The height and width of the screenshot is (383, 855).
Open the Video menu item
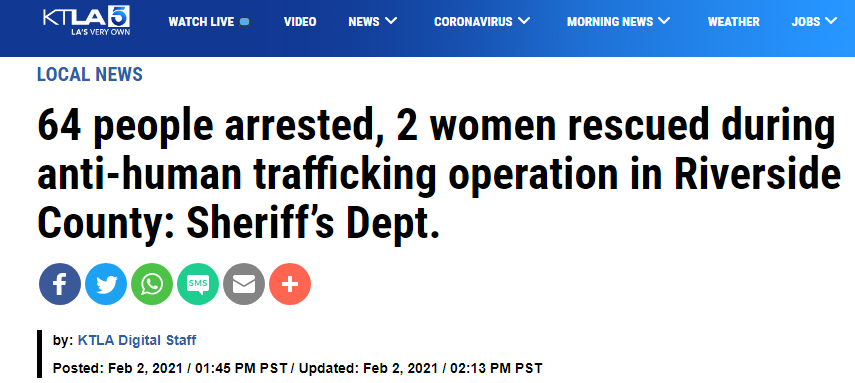pyautogui.click(x=300, y=22)
